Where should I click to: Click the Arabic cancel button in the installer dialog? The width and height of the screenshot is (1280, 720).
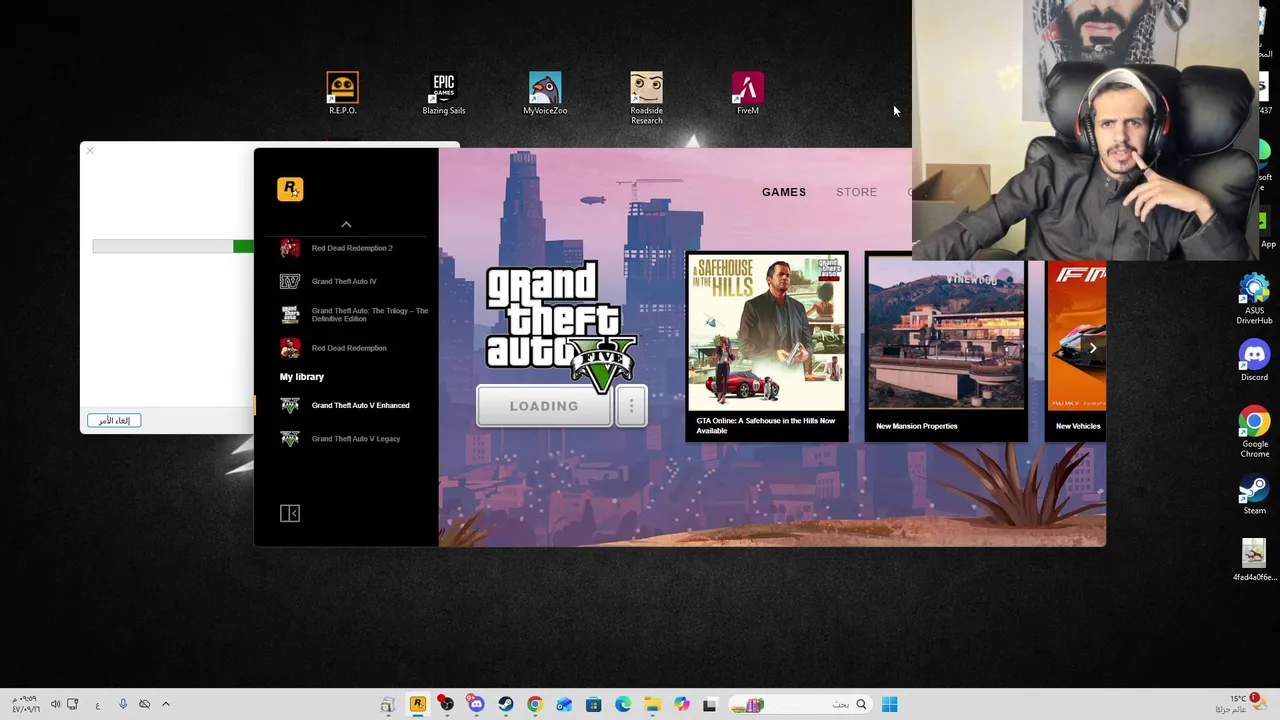pyautogui.click(x=114, y=421)
